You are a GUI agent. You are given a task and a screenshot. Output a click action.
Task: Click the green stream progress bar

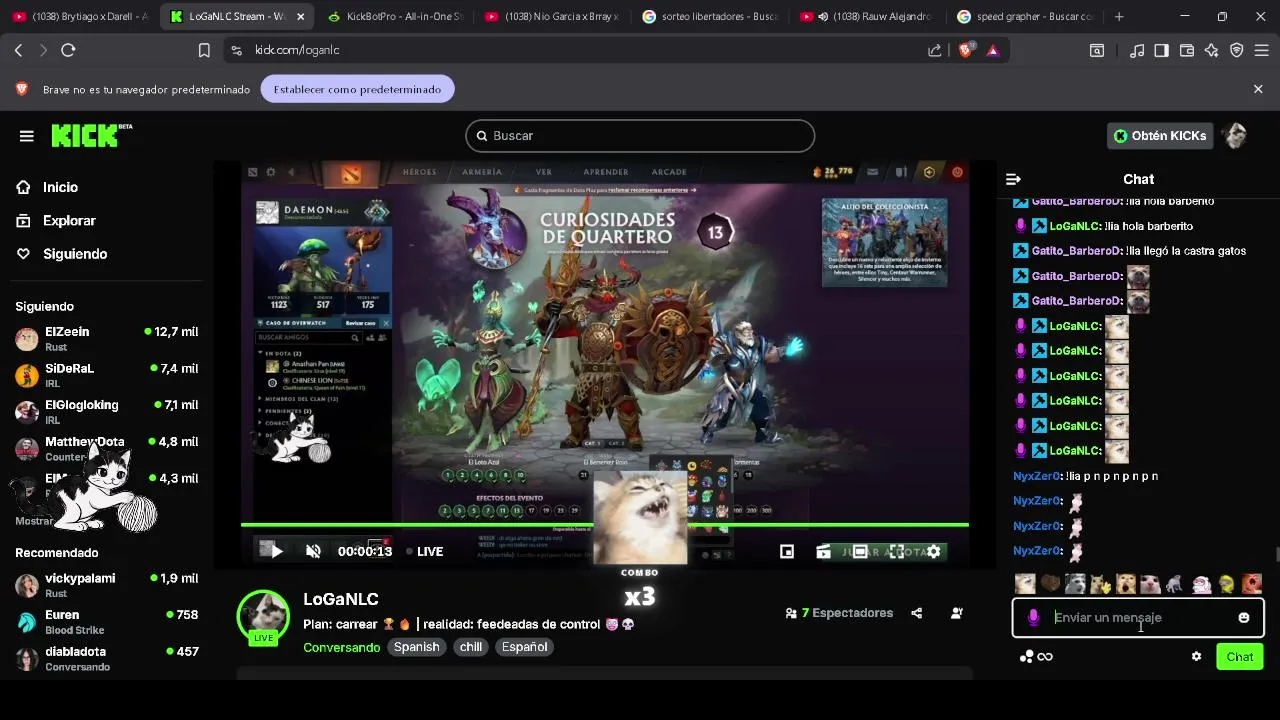(x=604, y=524)
